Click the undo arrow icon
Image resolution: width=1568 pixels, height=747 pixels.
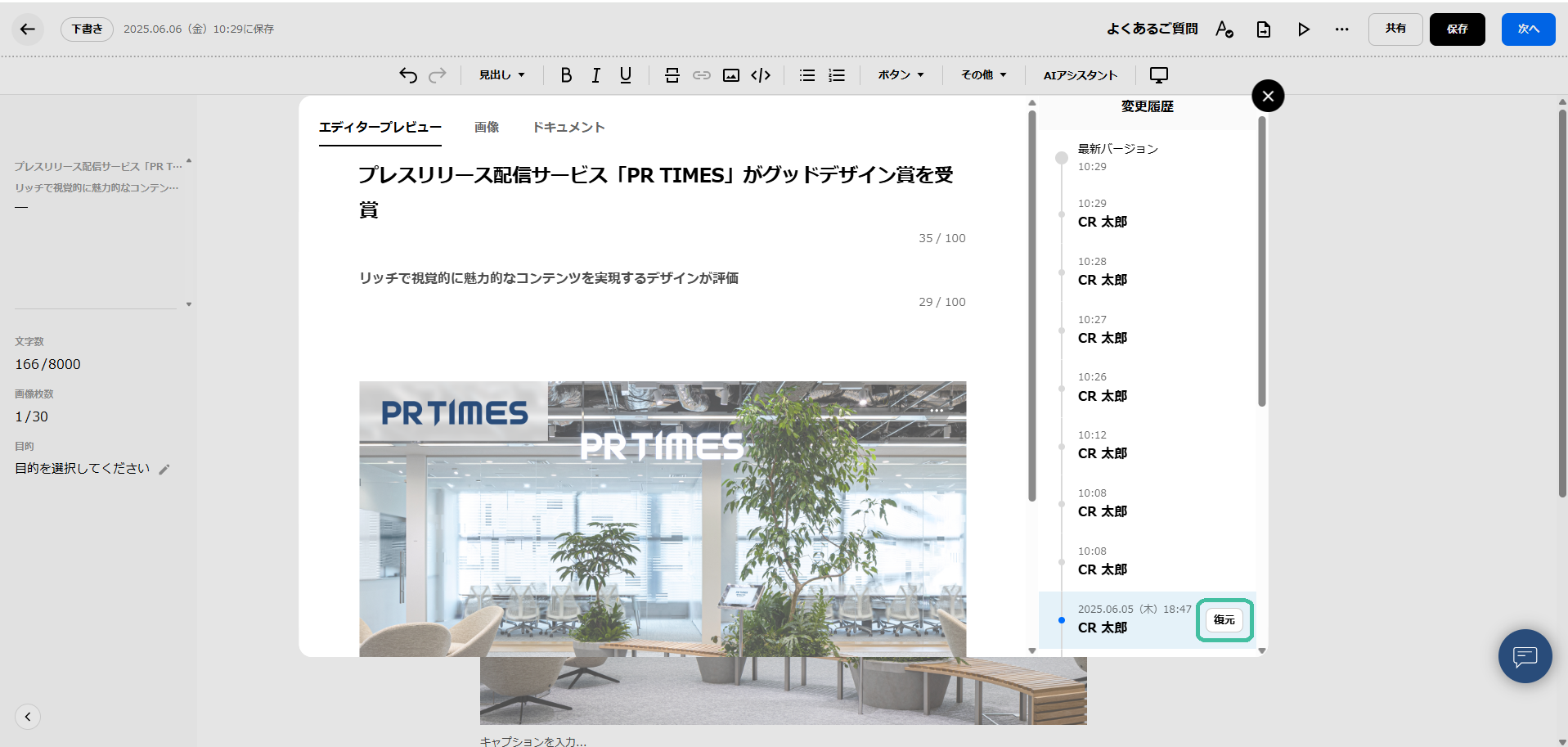coord(408,75)
